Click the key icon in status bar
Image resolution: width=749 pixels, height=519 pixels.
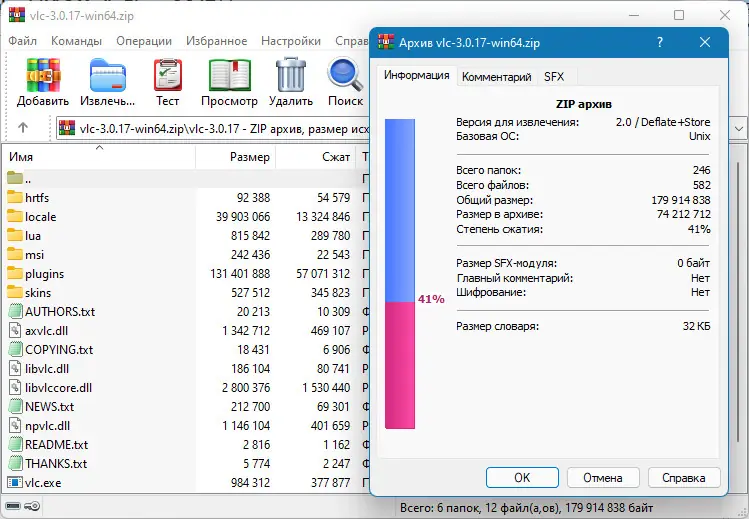pos(33,506)
